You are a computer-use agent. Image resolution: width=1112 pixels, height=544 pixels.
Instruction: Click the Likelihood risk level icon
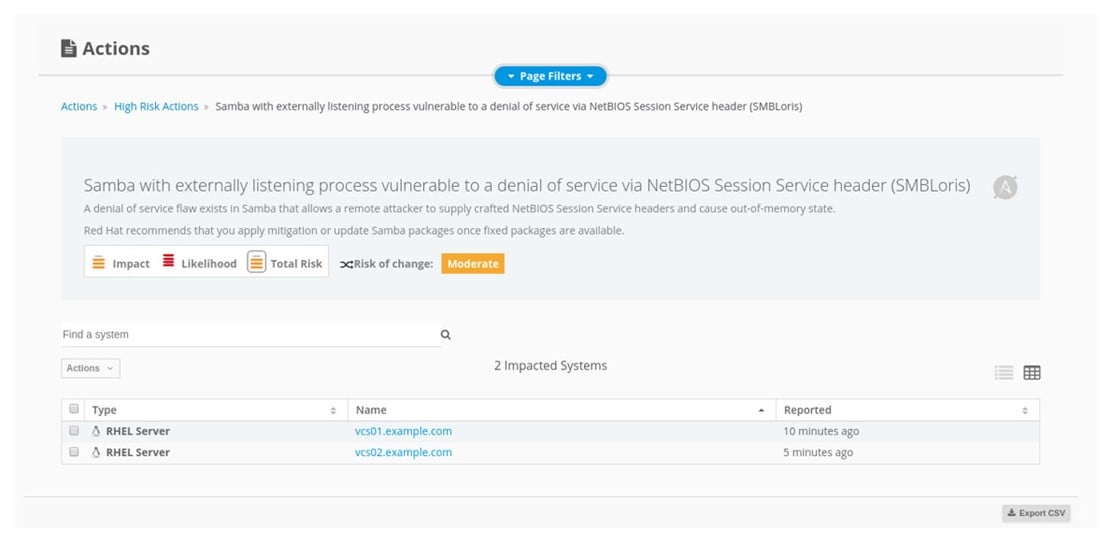[x=168, y=263]
